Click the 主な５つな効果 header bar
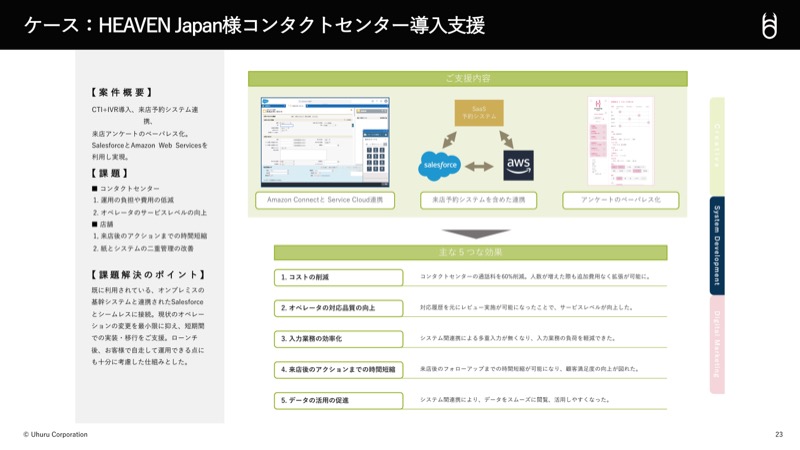 click(x=470, y=253)
